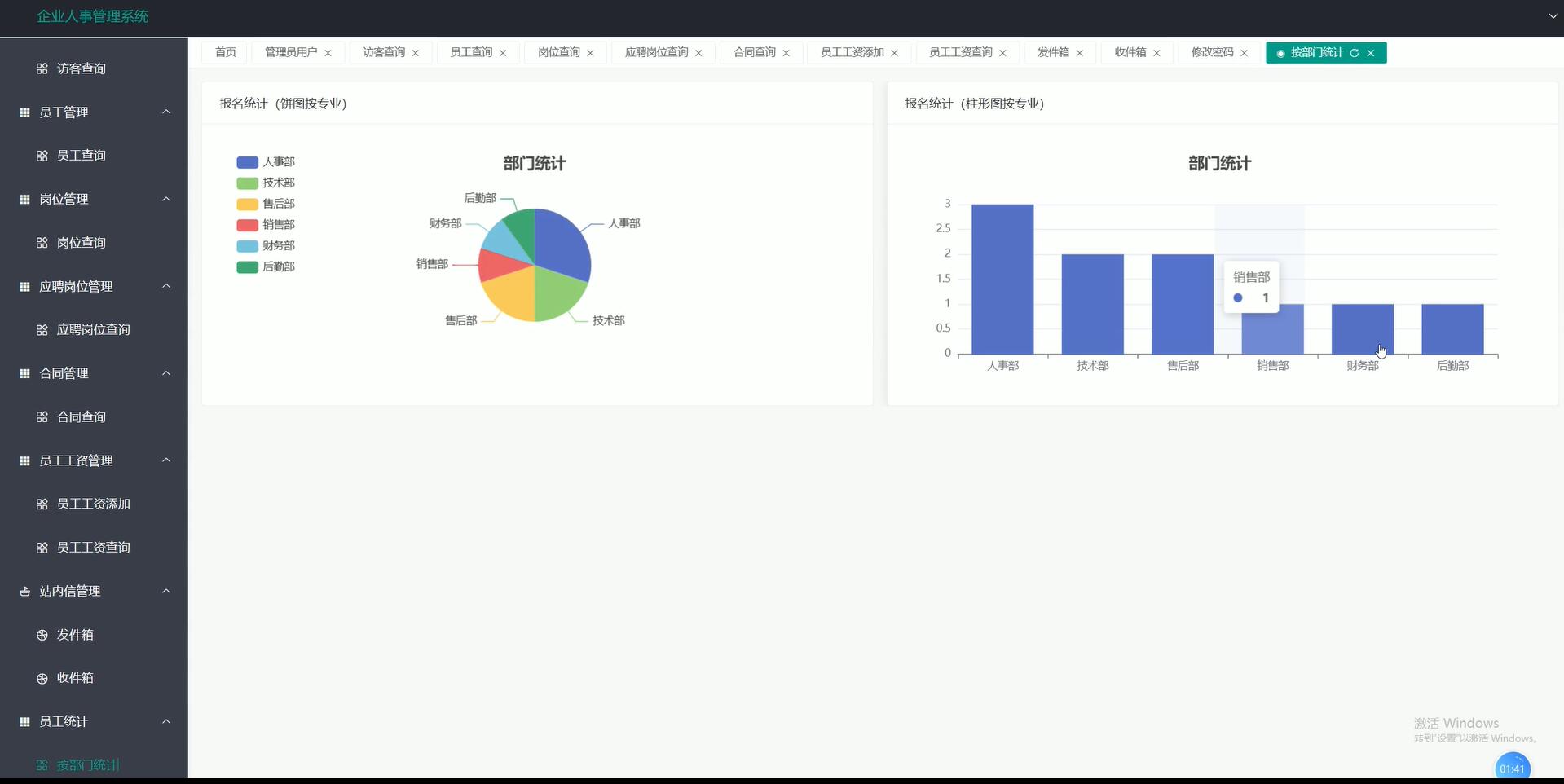Screen dimensions: 1564x784
Task: Click the refresh icon on 按部门统计 tab
Action: tap(1355, 53)
